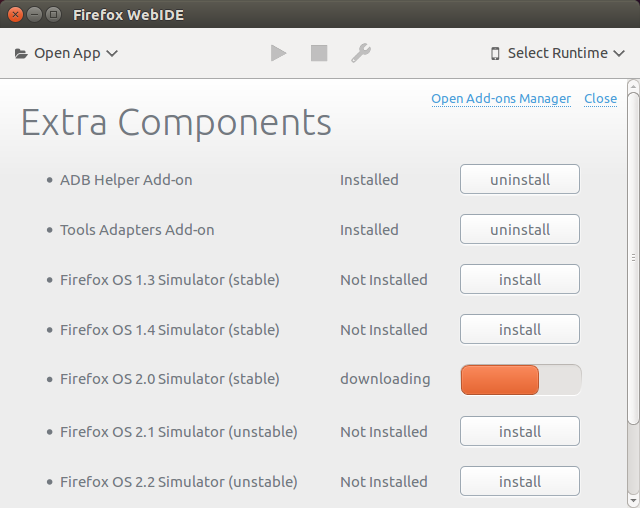This screenshot has height=508, width=640.
Task: Click the Firefox OS 2.0 download progress bar
Action: click(521, 380)
